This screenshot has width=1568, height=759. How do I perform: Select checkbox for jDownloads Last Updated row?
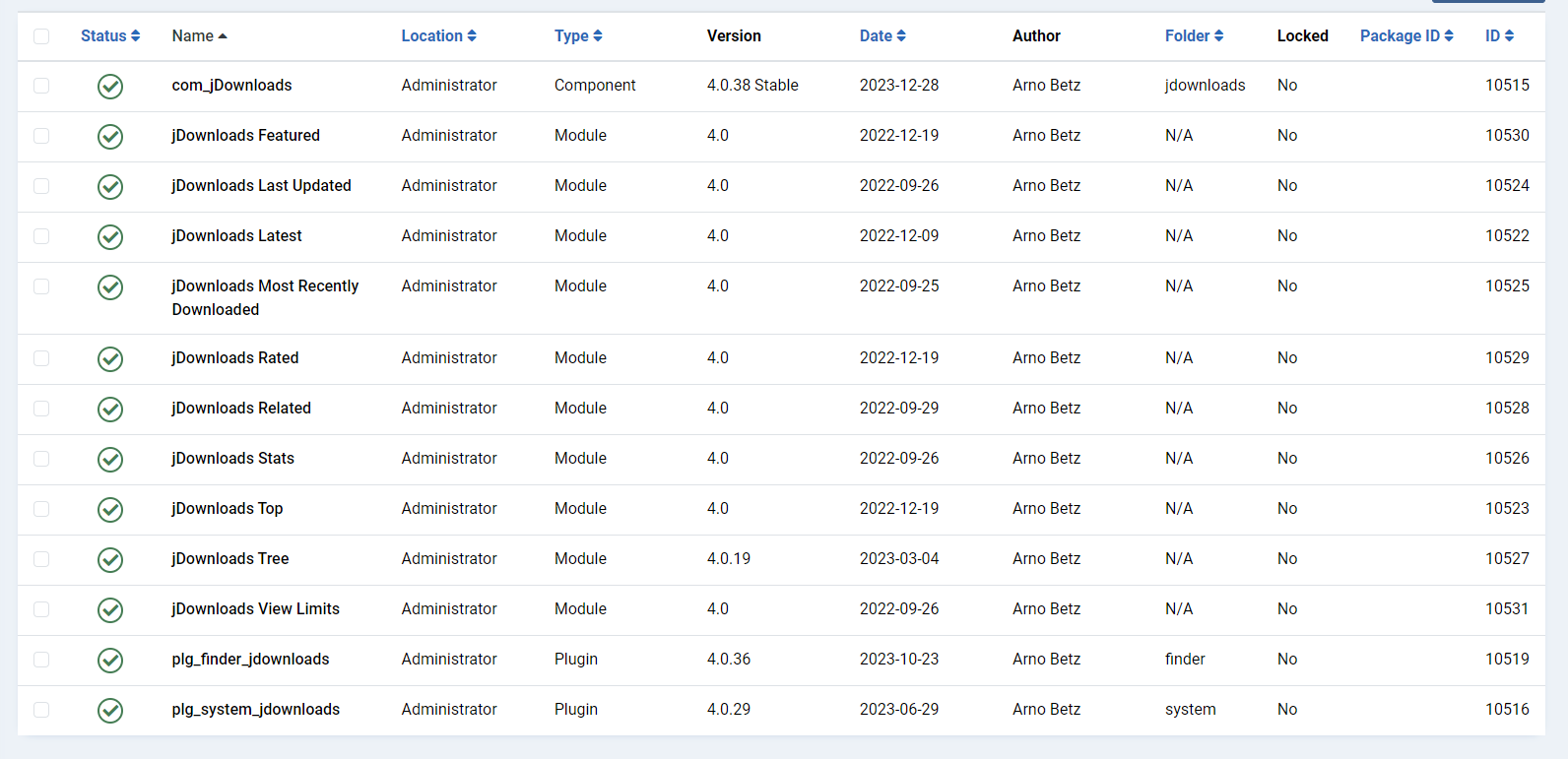point(41,186)
